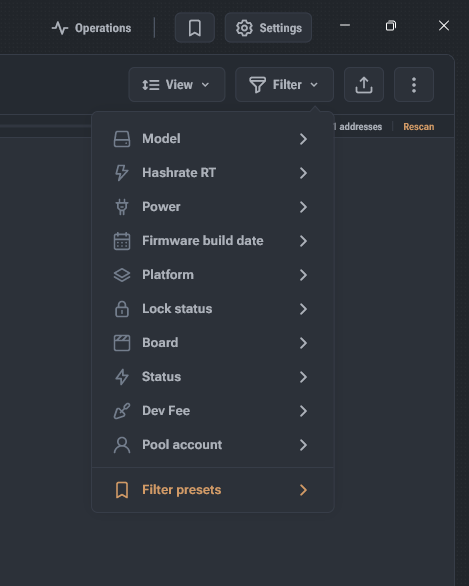The height and width of the screenshot is (586, 469).
Task: Select the Platform filter entry
Action: pos(213,275)
